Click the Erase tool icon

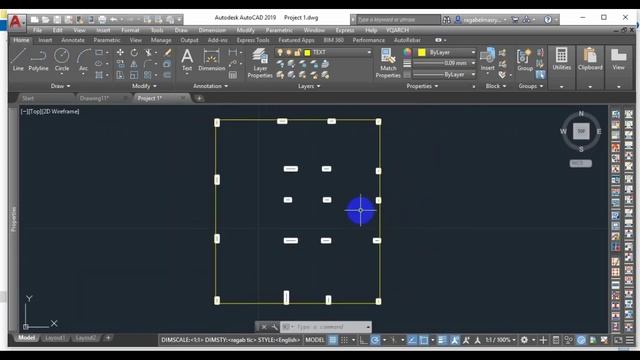click(x=167, y=52)
